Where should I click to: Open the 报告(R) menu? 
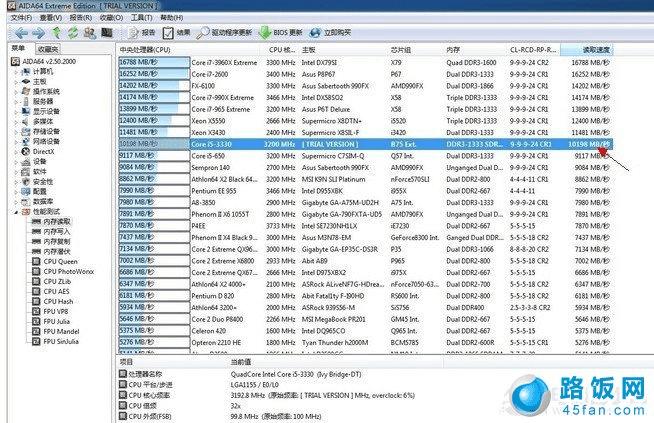pyautogui.click(x=80, y=18)
